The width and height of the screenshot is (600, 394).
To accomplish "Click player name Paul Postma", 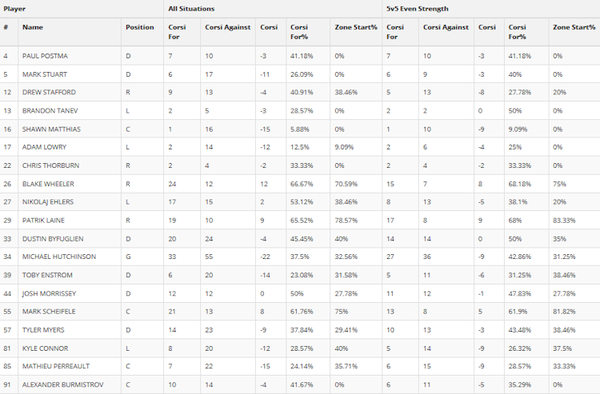I will 45,56.
